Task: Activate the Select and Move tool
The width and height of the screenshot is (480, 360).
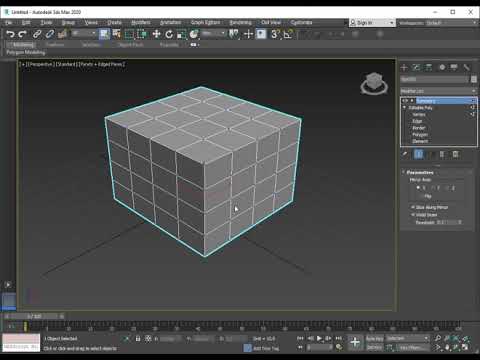Action: (156, 34)
